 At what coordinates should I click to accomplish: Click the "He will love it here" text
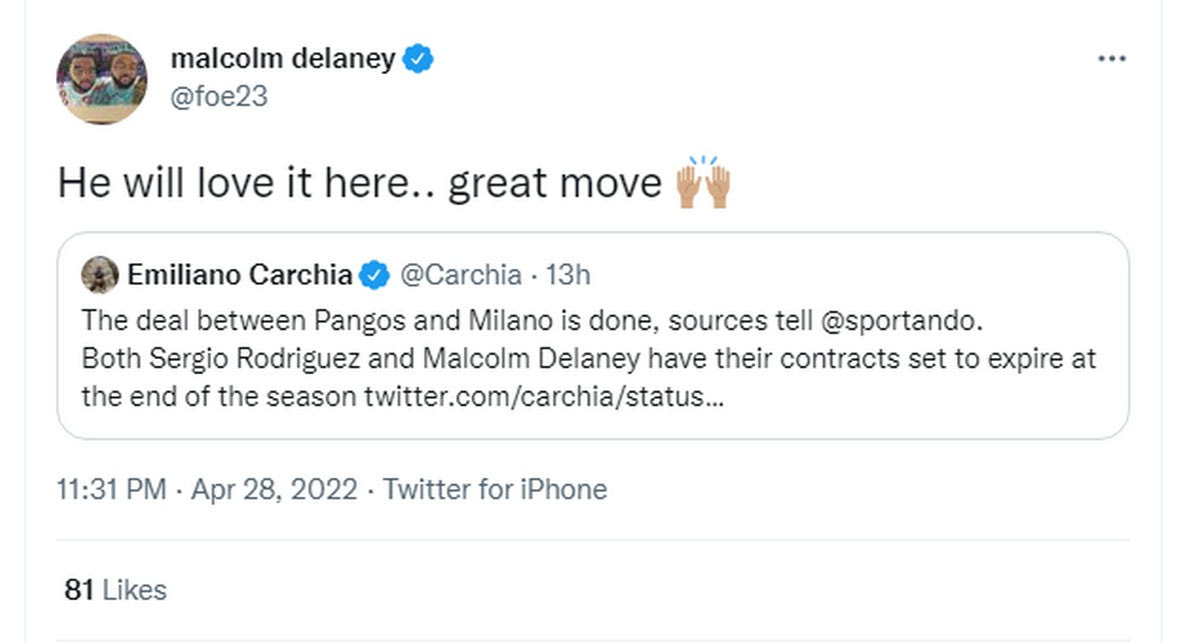coord(230,184)
